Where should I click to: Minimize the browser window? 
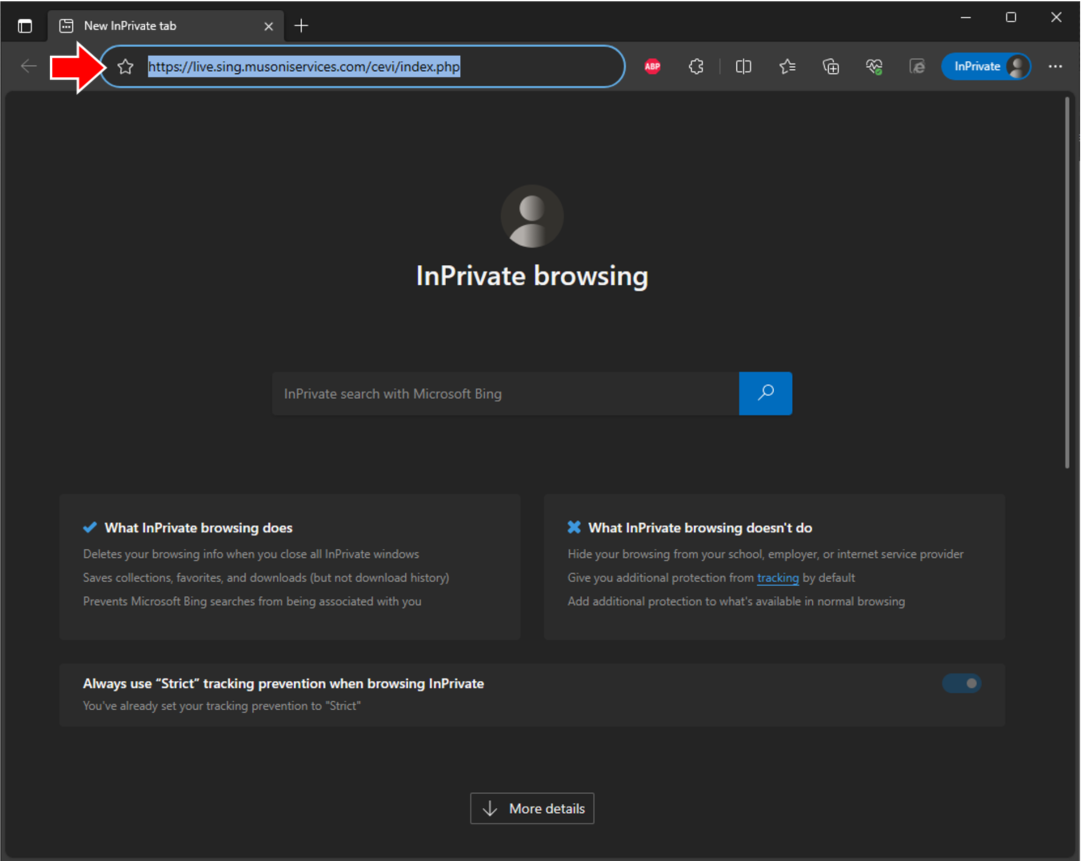point(966,17)
